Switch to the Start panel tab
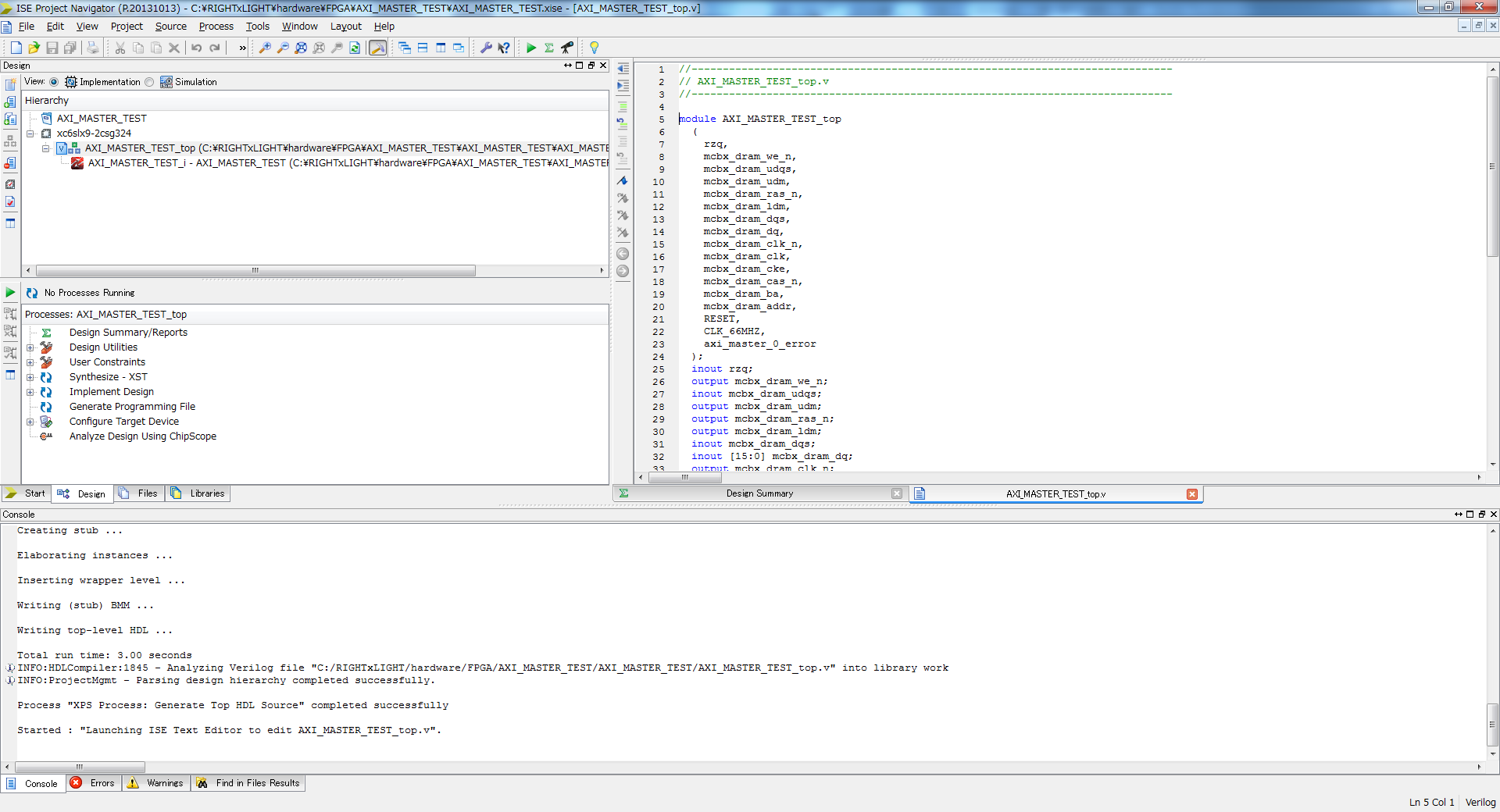Image resolution: width=1500 pixels, height=812 pixels. tap(26, 493)
